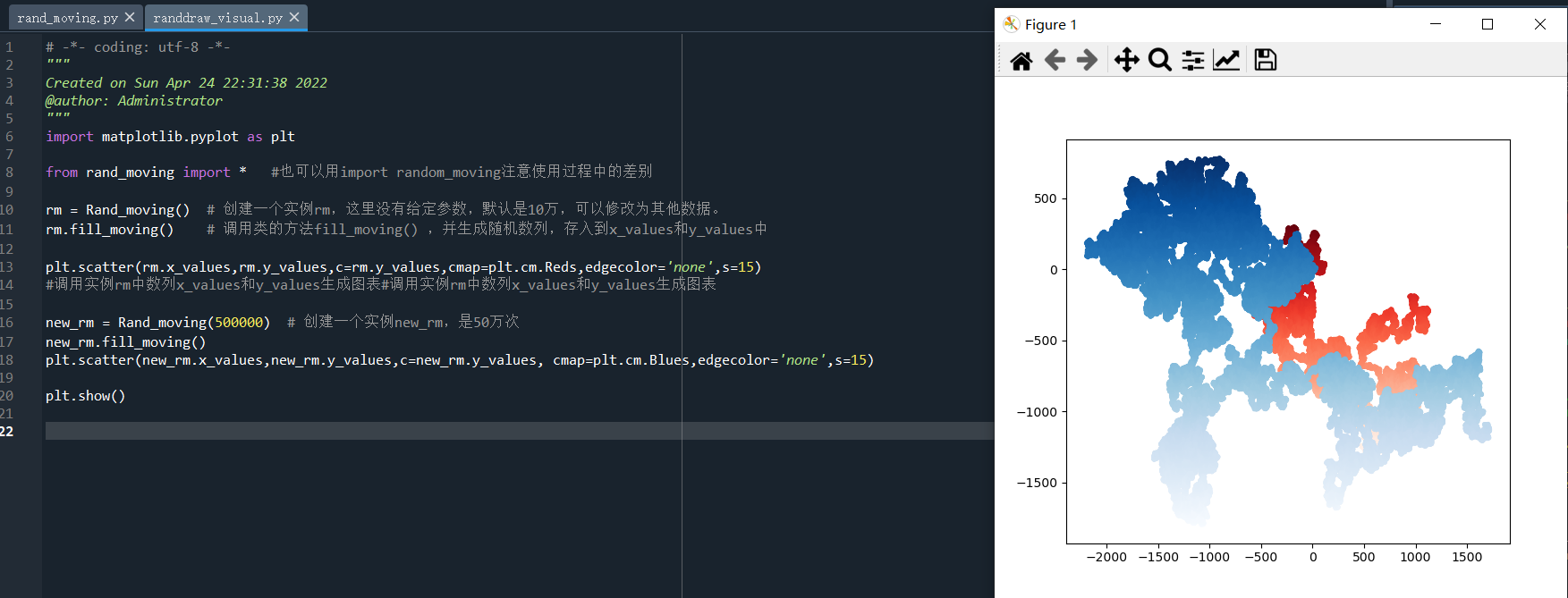Place cursor on empty highlighted line 22

[x=358, y=431]
